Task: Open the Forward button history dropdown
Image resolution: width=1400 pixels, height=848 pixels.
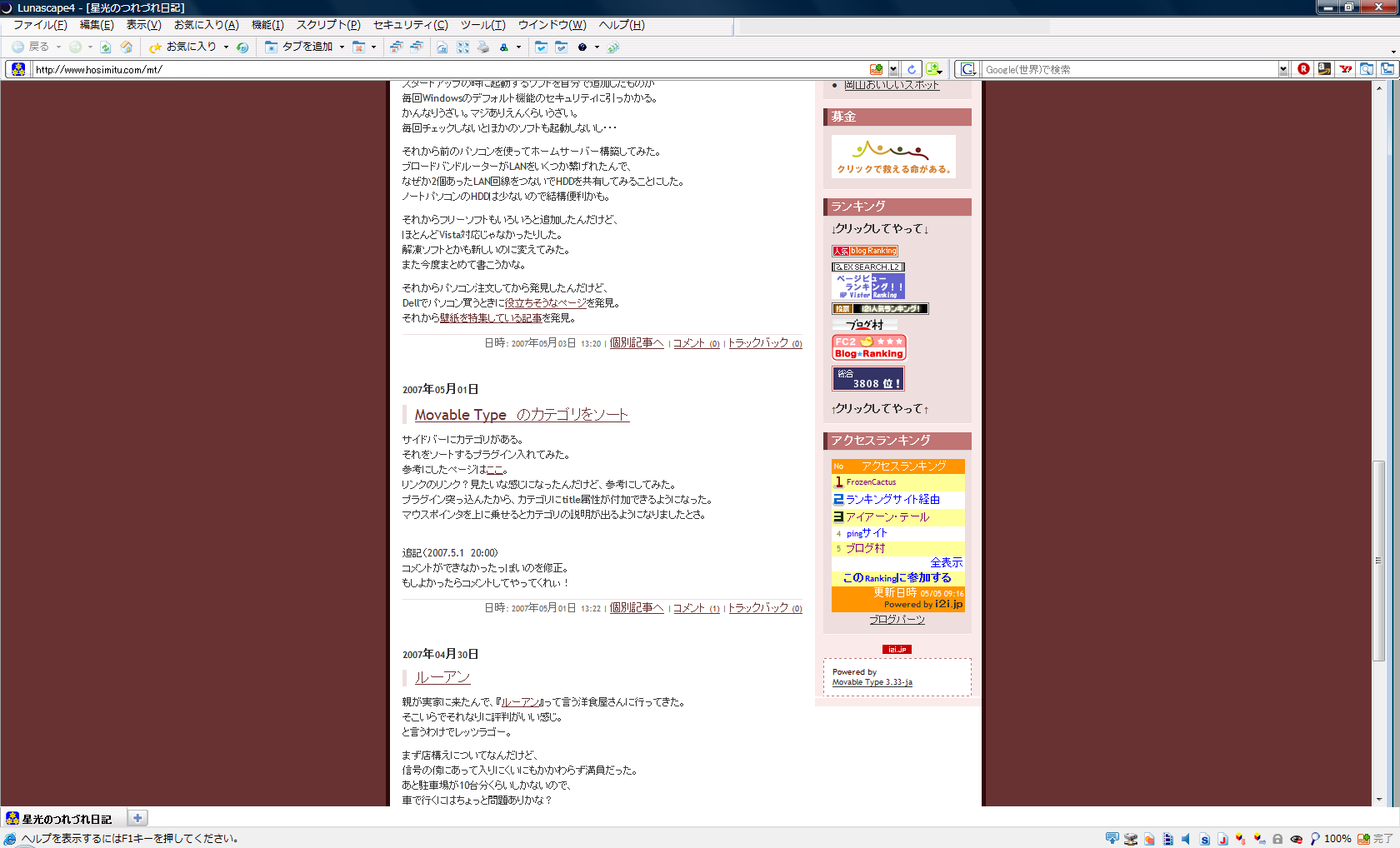Action: click(90, 47)
